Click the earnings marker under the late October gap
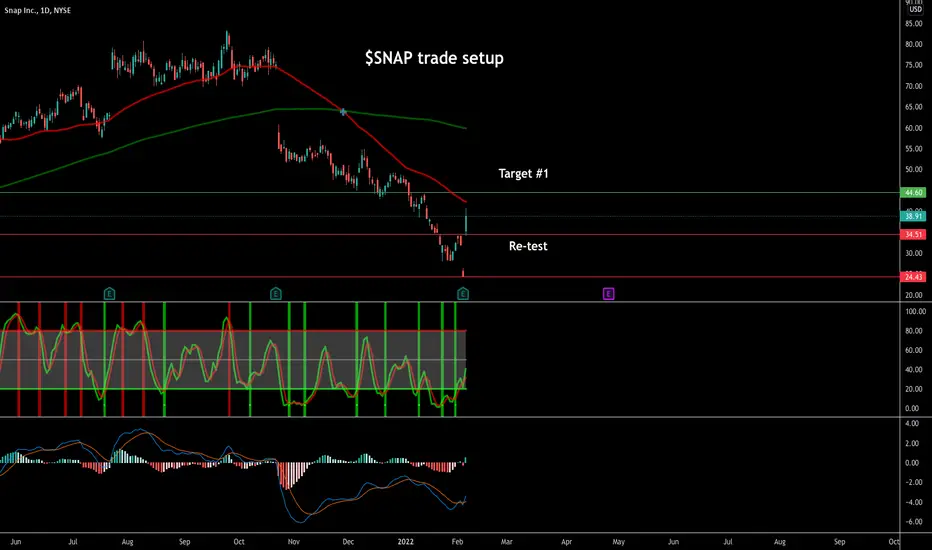 276,294
